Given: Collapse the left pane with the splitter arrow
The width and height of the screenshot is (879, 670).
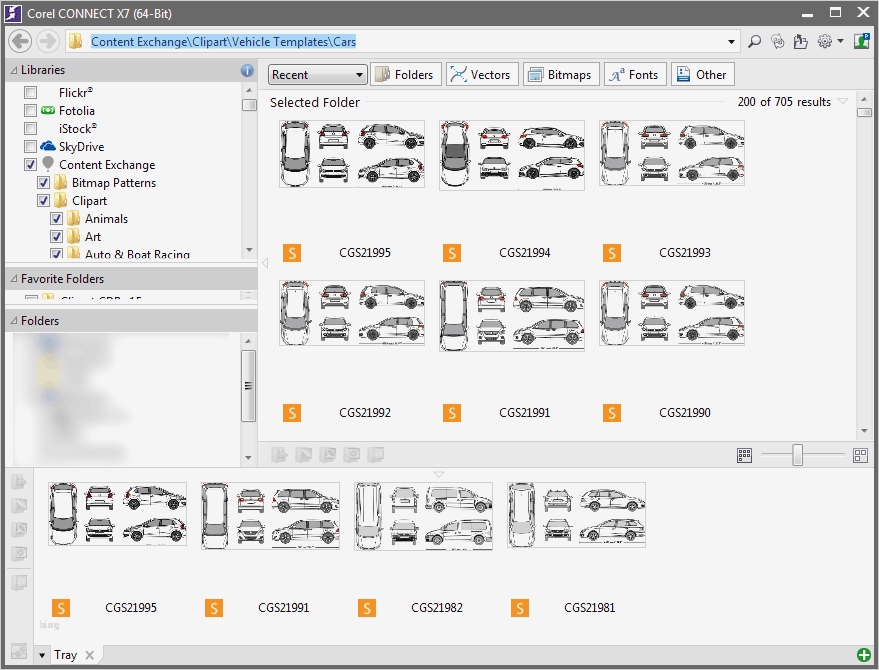Looking at the screenshot, I should pos(265,262).
